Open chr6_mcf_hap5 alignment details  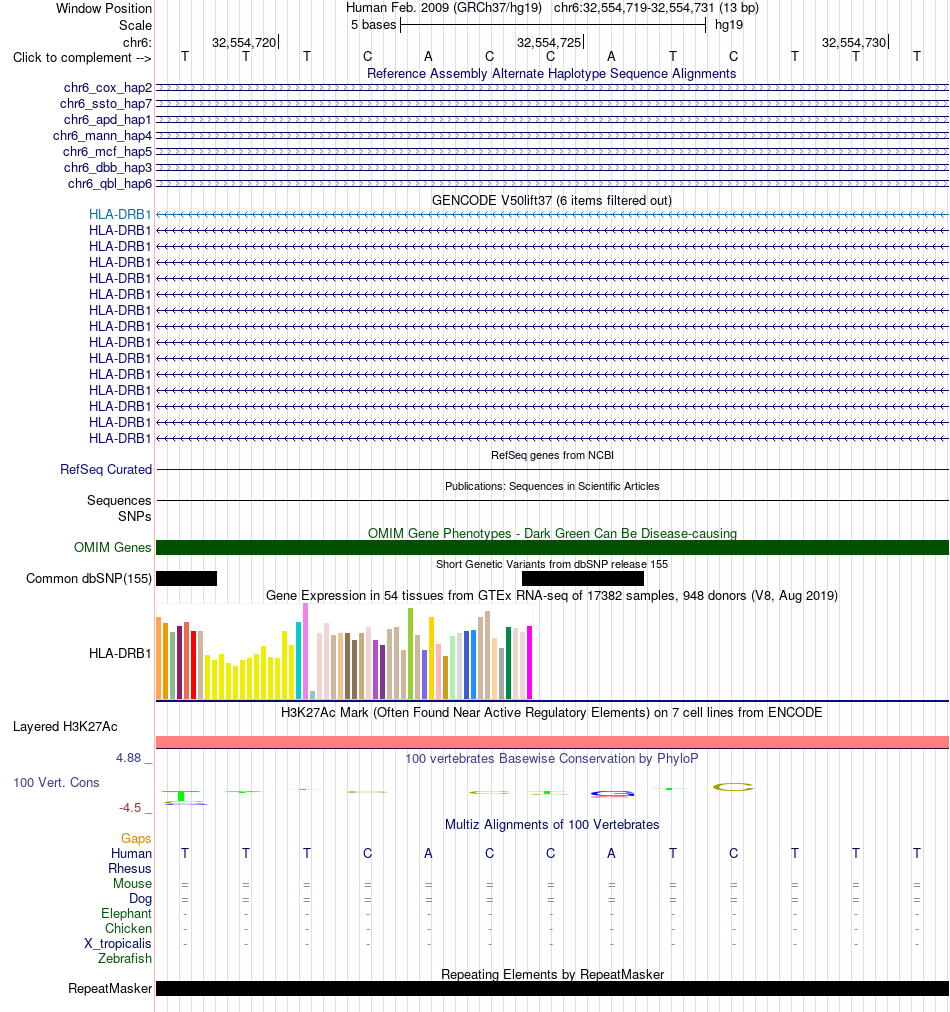click(107, 152)
